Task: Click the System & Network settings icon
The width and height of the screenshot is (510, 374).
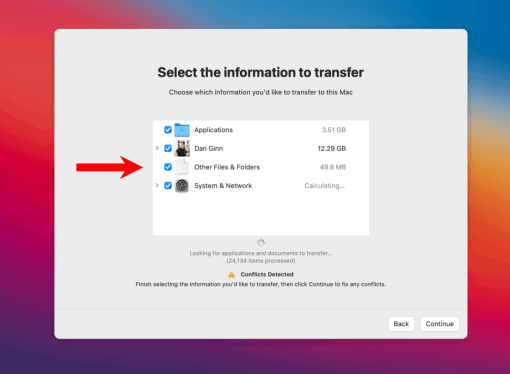Action: (x=182, y=186)
